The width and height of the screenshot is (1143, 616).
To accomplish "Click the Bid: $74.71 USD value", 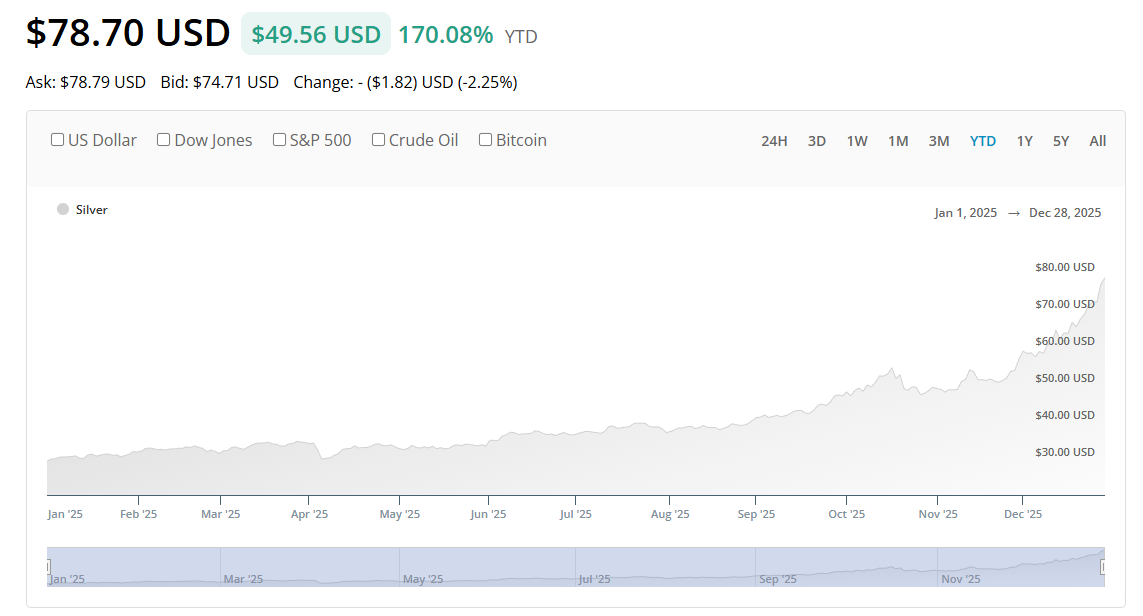I will (219, 82).
